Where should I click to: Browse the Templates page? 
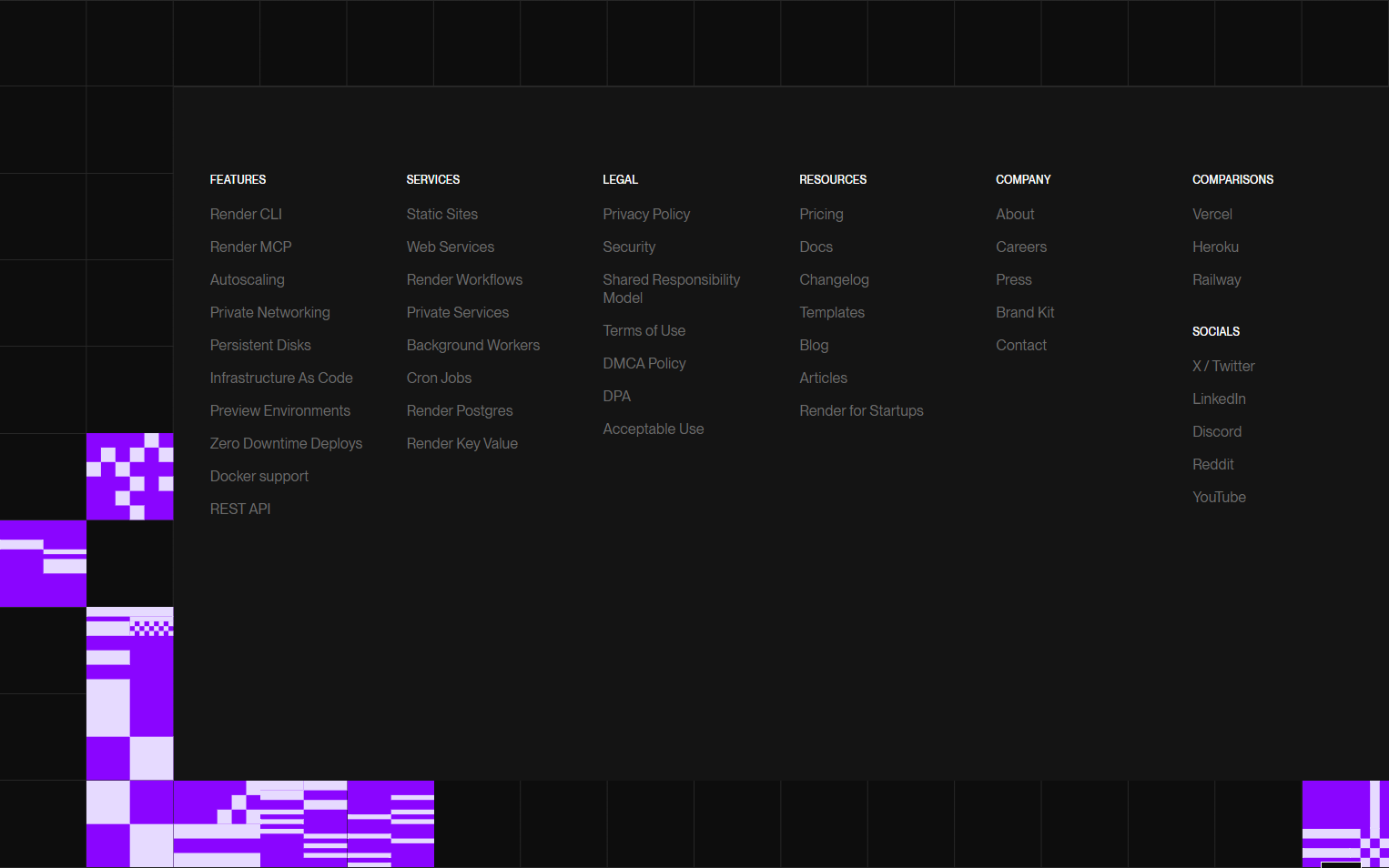point(832,312)
